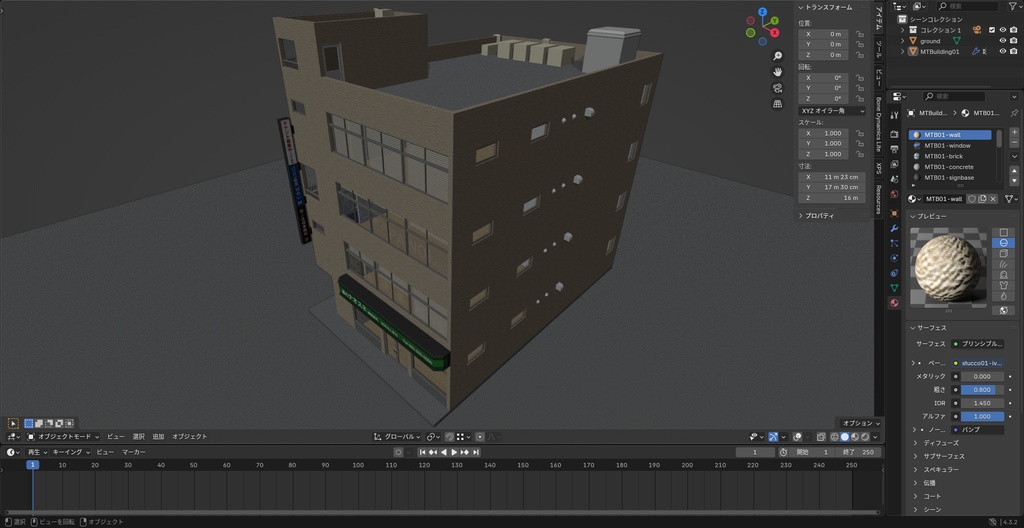This screenshot has height=528, width=1024.
Task: Expand the ディフューズ section
Action: point(941,443)
